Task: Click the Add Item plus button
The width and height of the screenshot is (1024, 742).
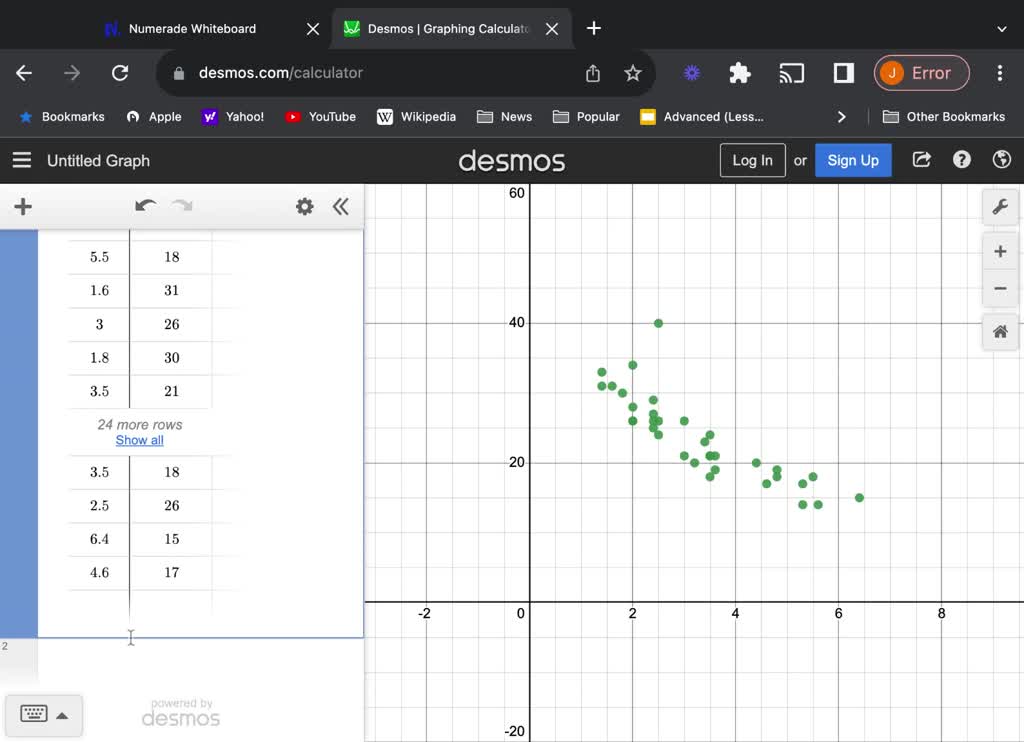Action: tap(23, 207)
